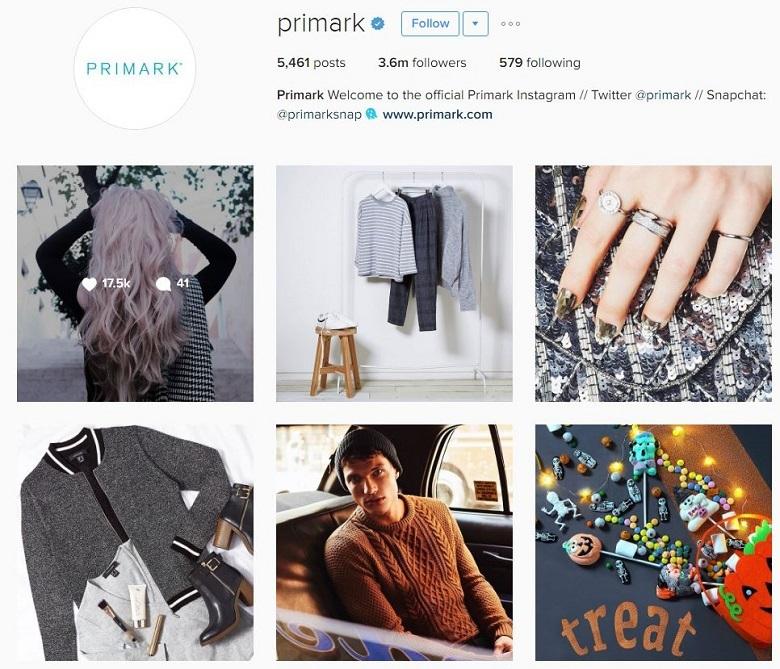Viewport: 780px width, 669px height.
Task: Open the rings and sequins post
Action: [x=653, y=284]
